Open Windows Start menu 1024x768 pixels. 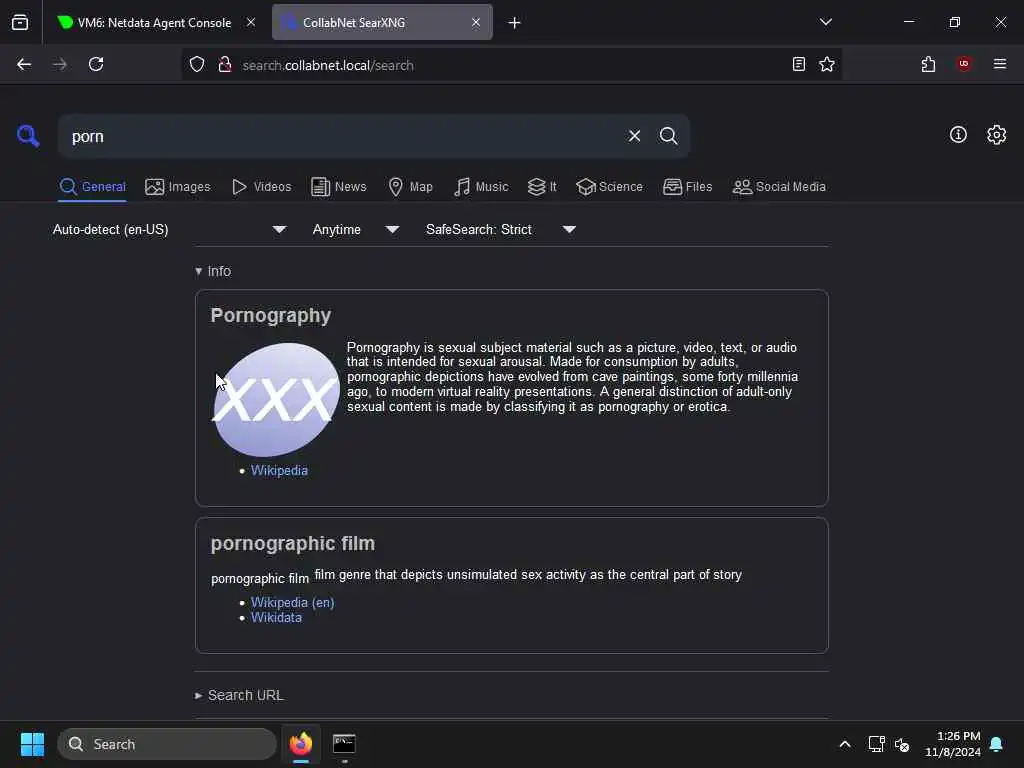(x=32, y=744)
